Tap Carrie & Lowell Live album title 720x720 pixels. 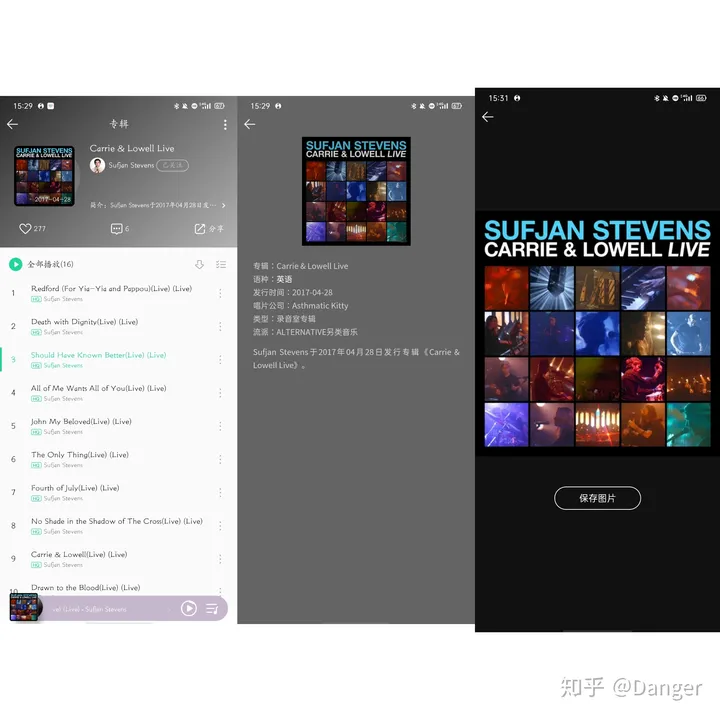(x=132, y=148)
